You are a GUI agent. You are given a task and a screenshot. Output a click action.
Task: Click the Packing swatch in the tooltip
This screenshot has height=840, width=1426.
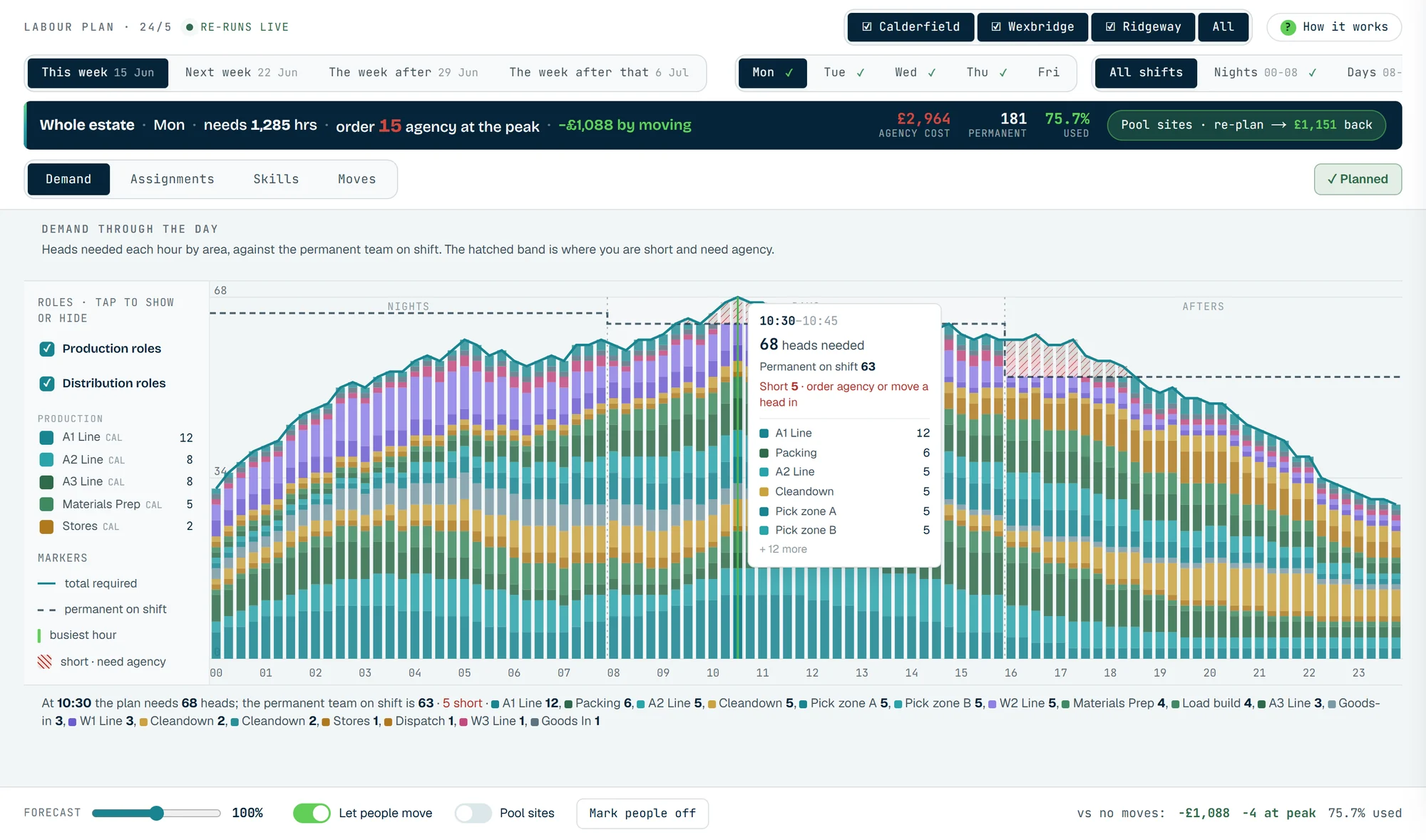click(x=764, y=453)
